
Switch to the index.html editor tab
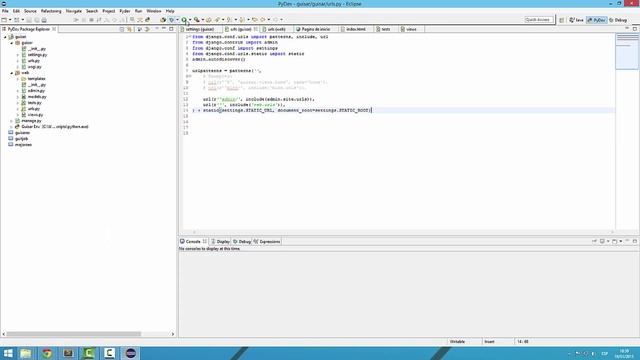point(356,29)
